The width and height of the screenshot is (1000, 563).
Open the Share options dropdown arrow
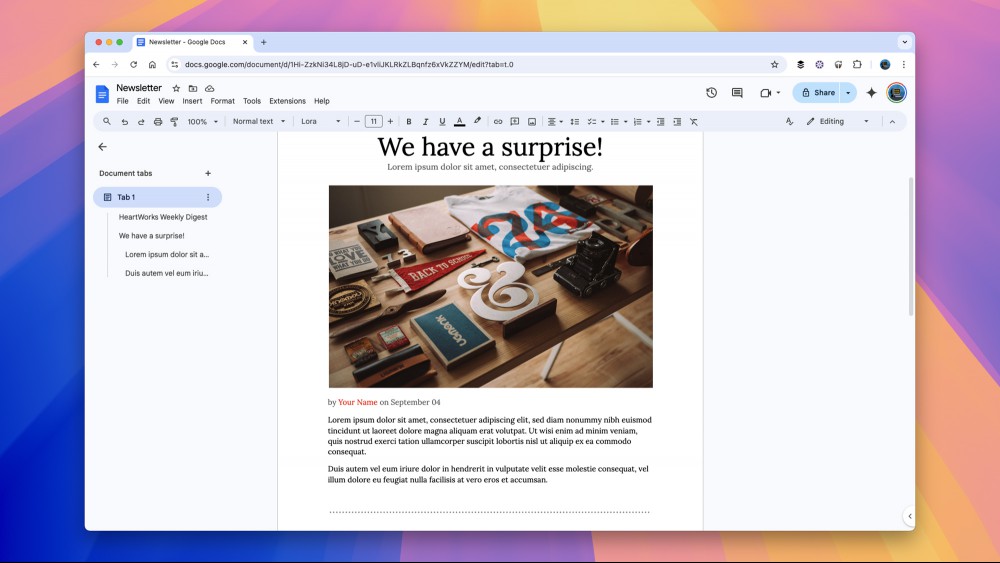click(x=848, y=92)
